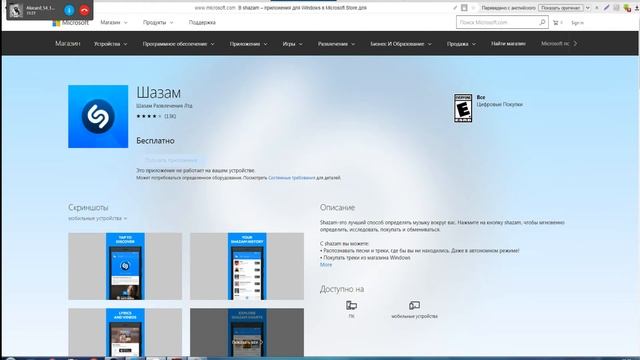Screen dimensions: 640x360
Task: Click the disabled Получить приложение button
Action: [171, 160]
